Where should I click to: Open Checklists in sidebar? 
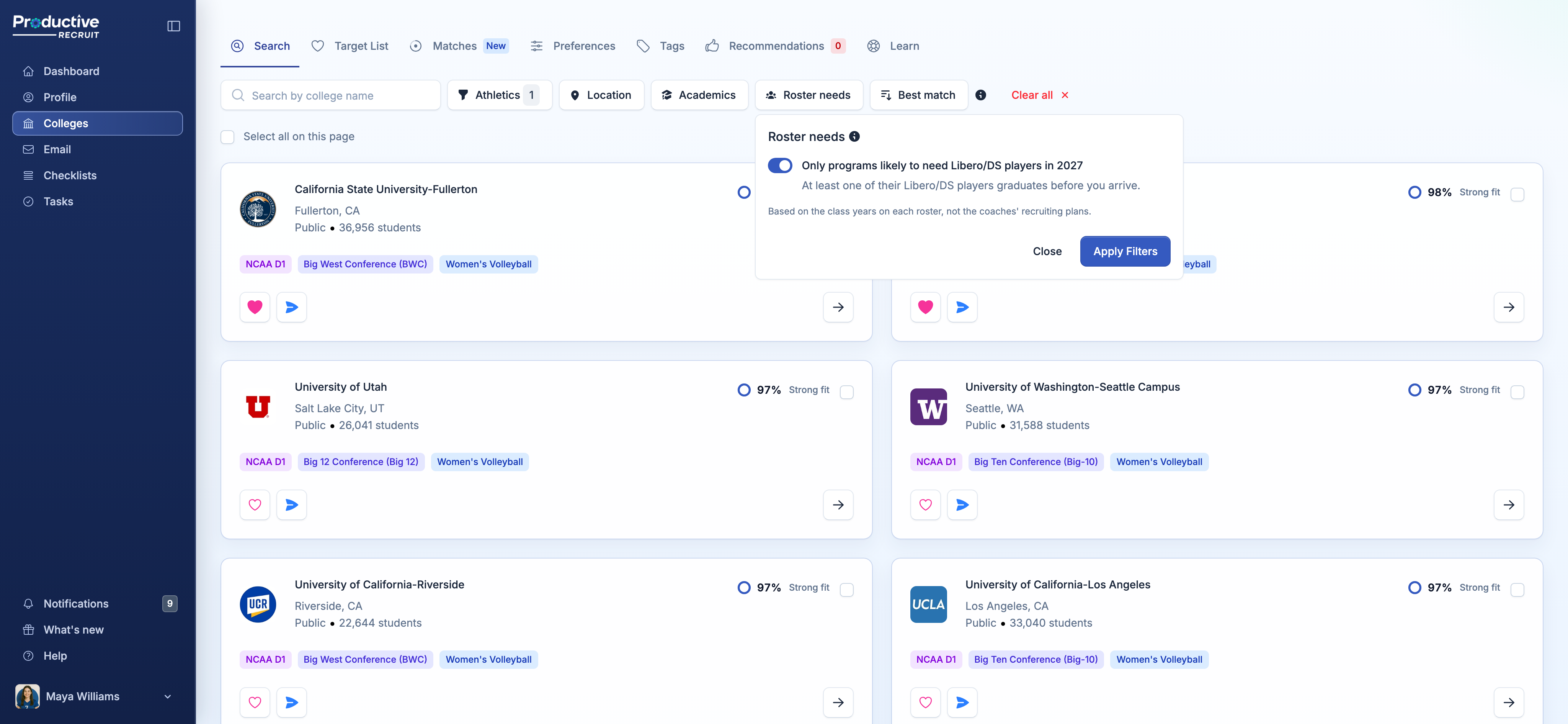[x=97, y=175]
